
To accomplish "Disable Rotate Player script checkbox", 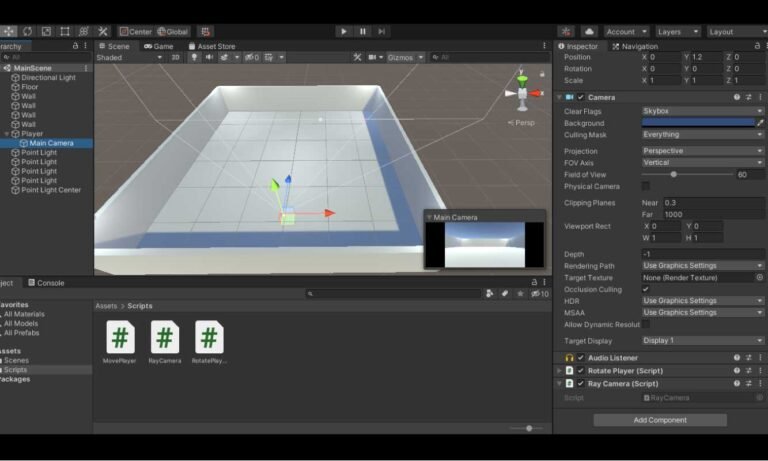I will coord(580,371).
